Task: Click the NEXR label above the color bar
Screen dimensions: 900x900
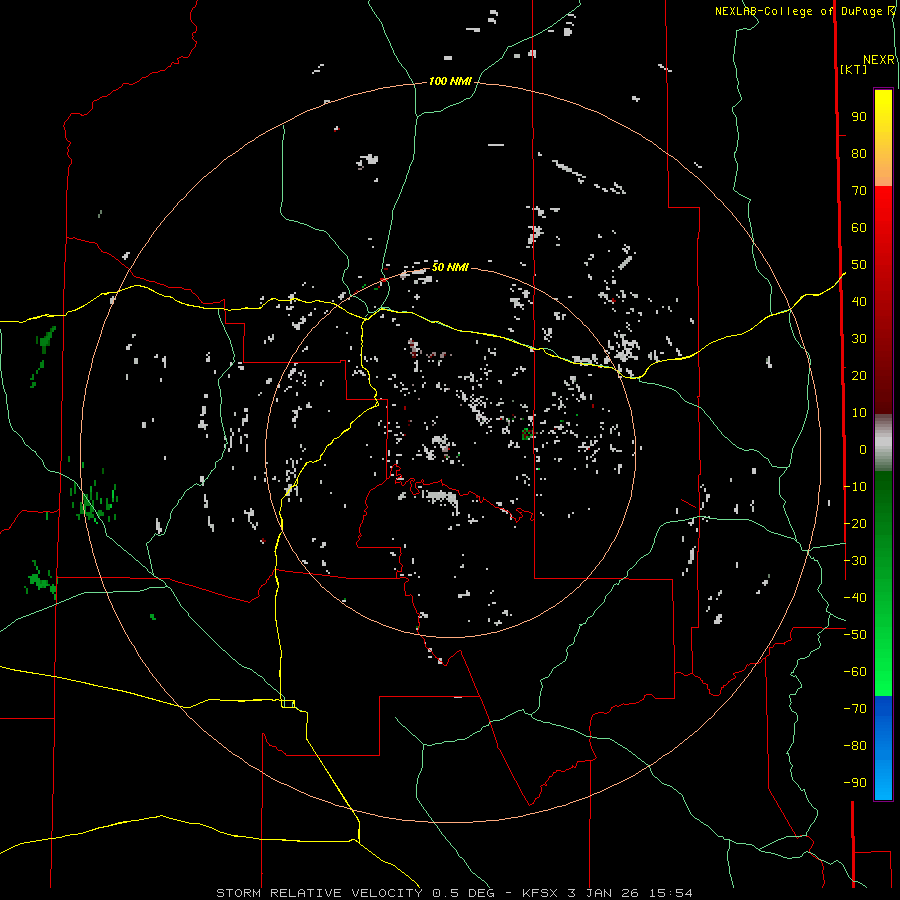Action: coord(879,60)
